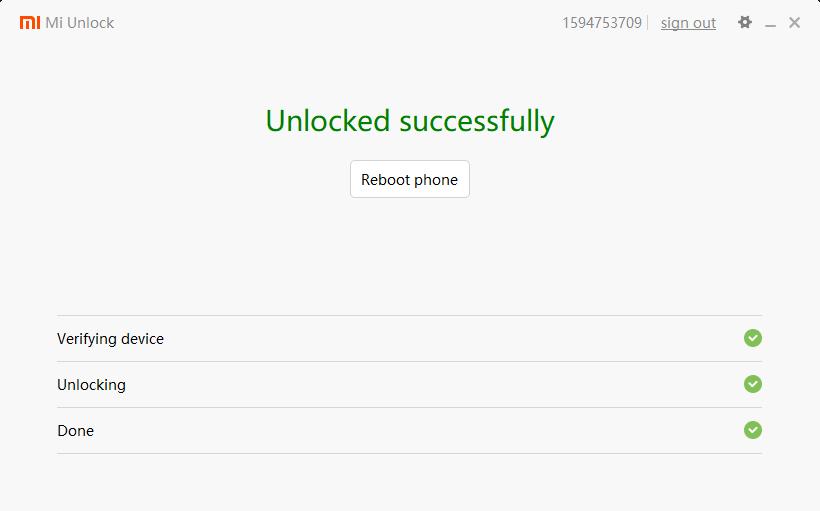Screen dimensions: 820x511
Task: Click the Unlocked successfully heading
Action: [x=410, y=121]
